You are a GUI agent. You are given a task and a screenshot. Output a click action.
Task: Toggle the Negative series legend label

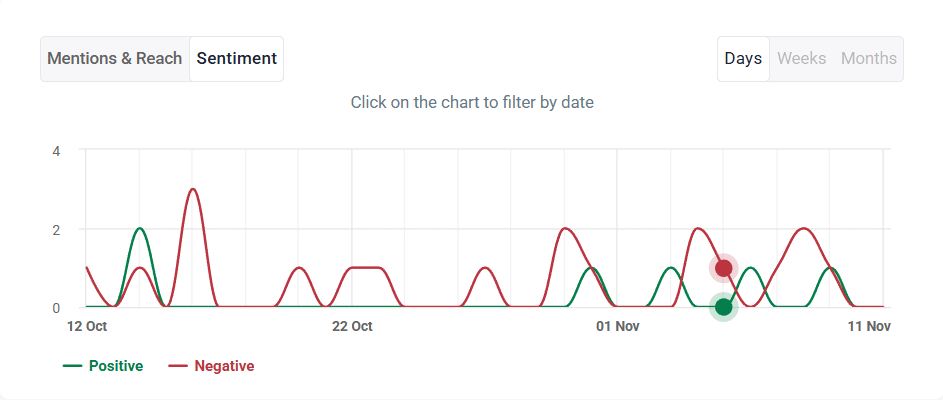tap(224, 366)
